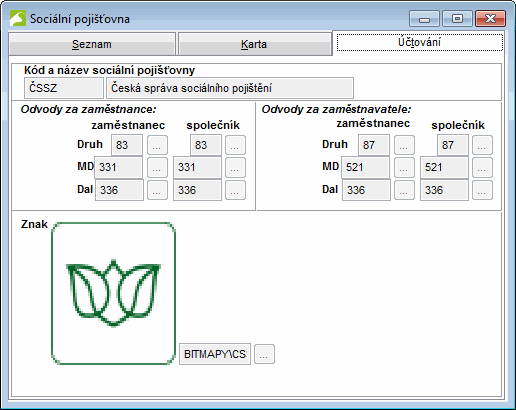Screen dimensions: 516x410
Task: Open lookup for employee deductions společník Dal
Action: 235,190
